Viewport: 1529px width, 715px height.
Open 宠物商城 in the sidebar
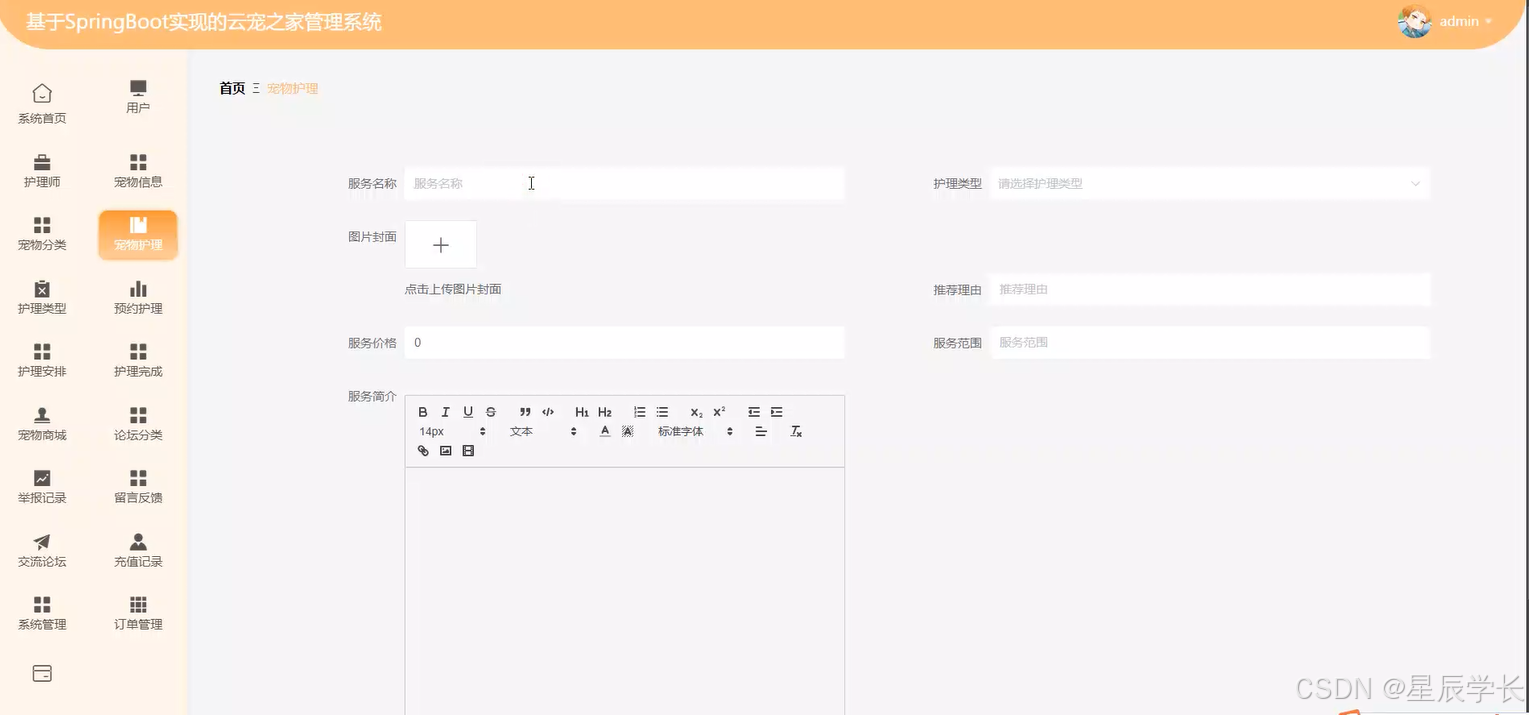tap(42, 424)
